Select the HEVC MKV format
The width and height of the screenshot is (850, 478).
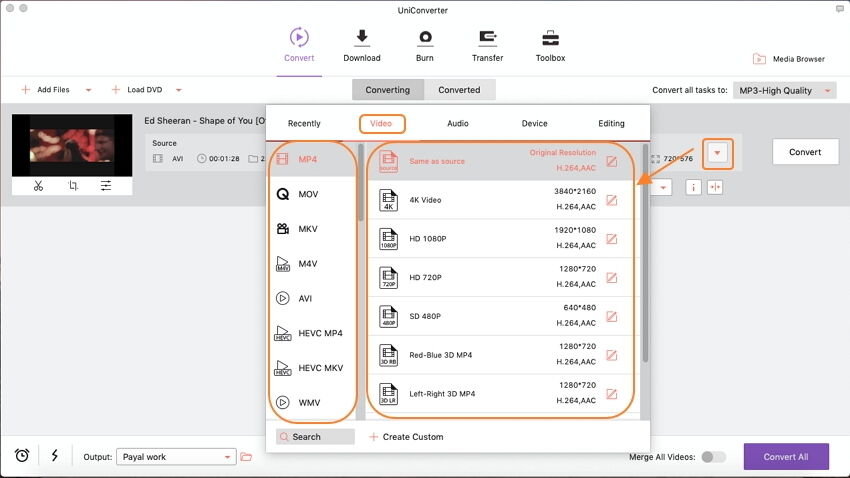point(312,367)
